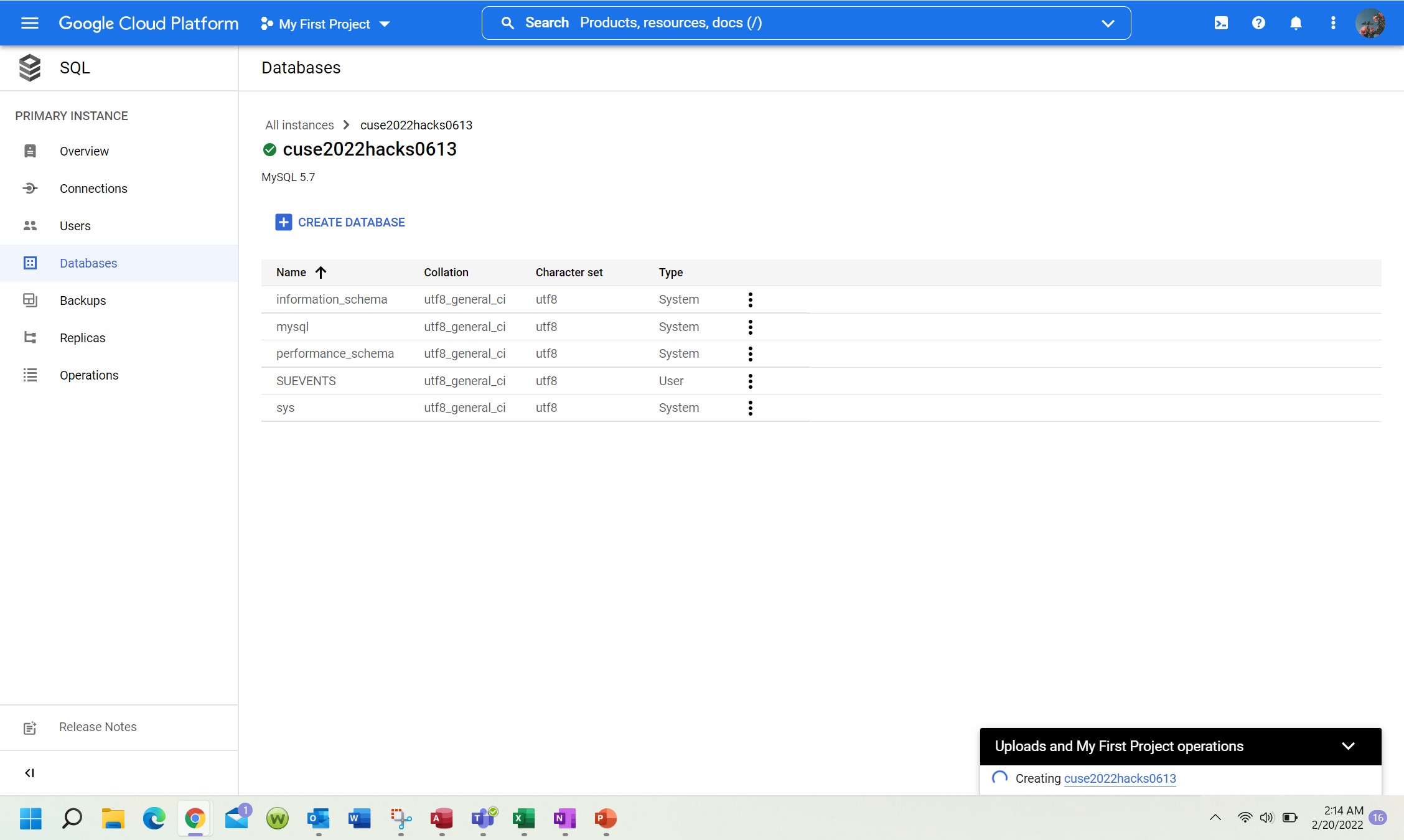The image size is (1404, 840).
Task: Click the user account avatar
Action: click(1370, 23)
